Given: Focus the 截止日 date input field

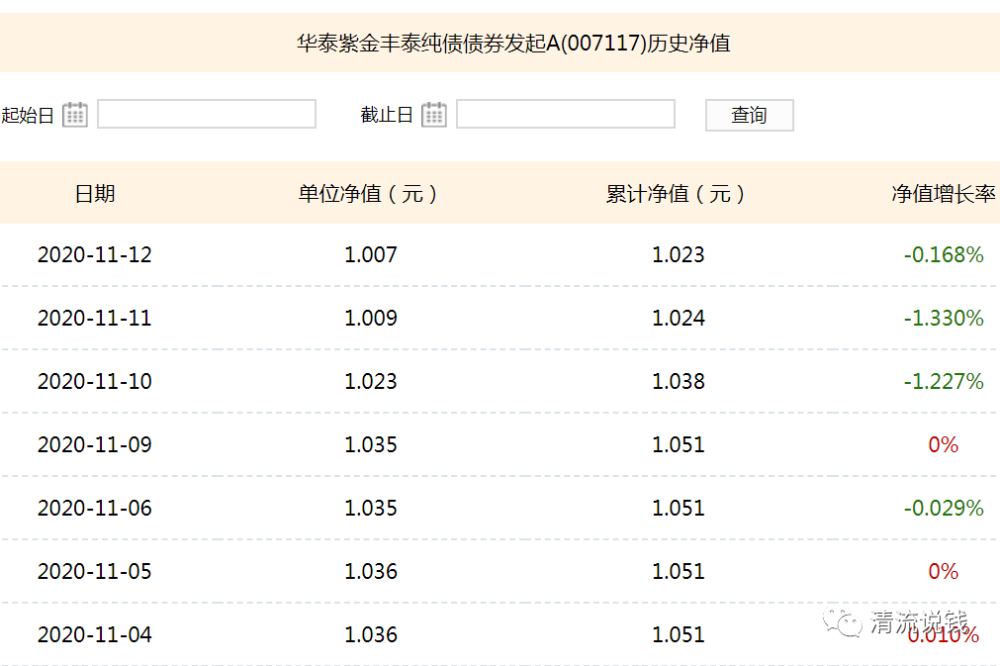Looking at the screenshot, I should (x=566, y=114).
